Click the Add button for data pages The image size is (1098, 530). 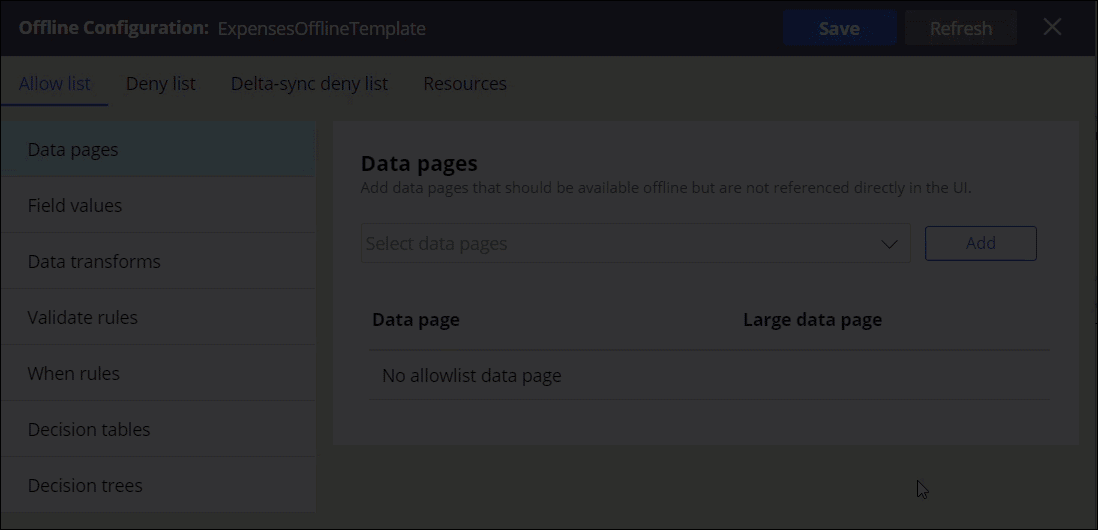pyautogui.click(x=980, y=244)
